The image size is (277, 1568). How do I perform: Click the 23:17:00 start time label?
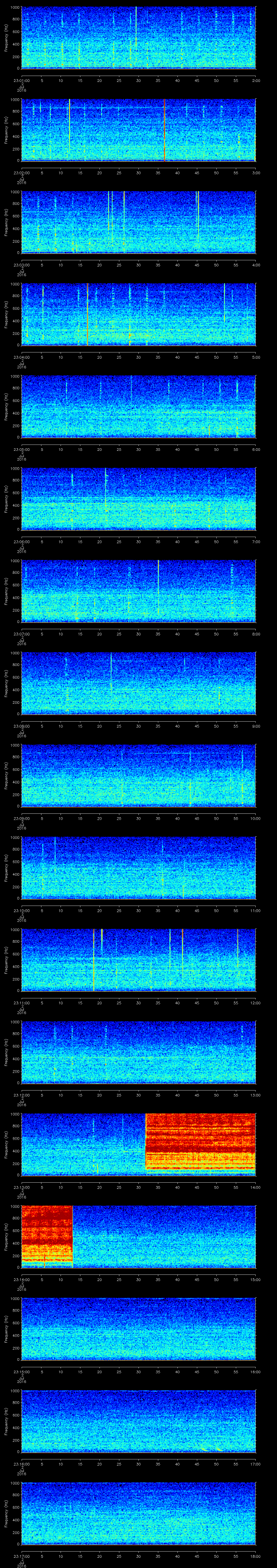point(22,1556)
